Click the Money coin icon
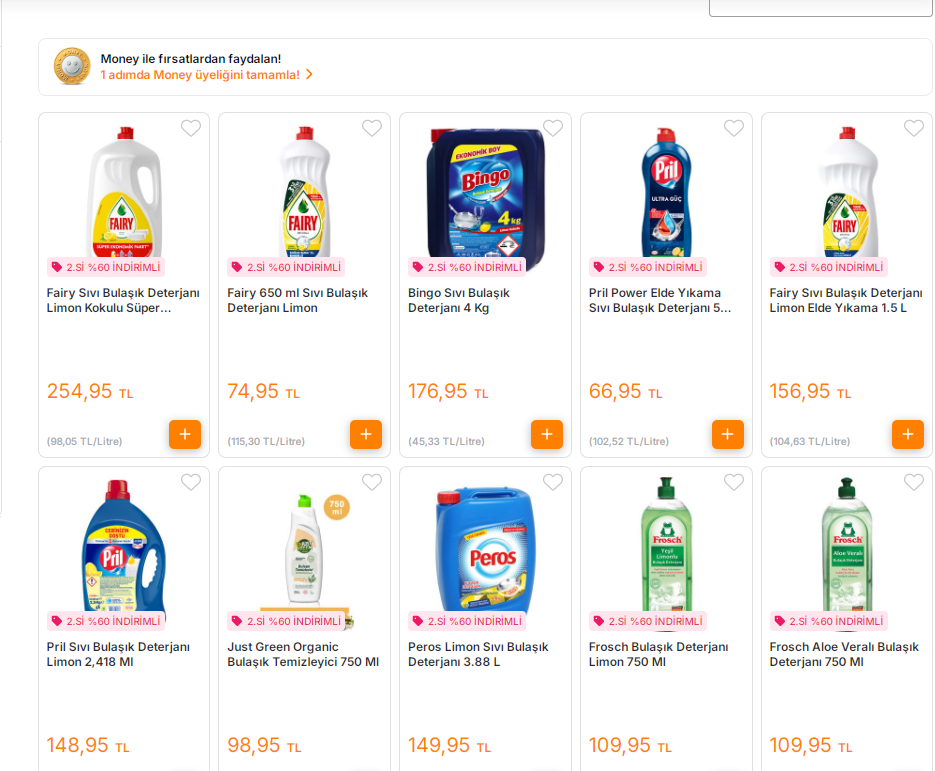The height and width of the screenshot is (771, 935). 72,66
